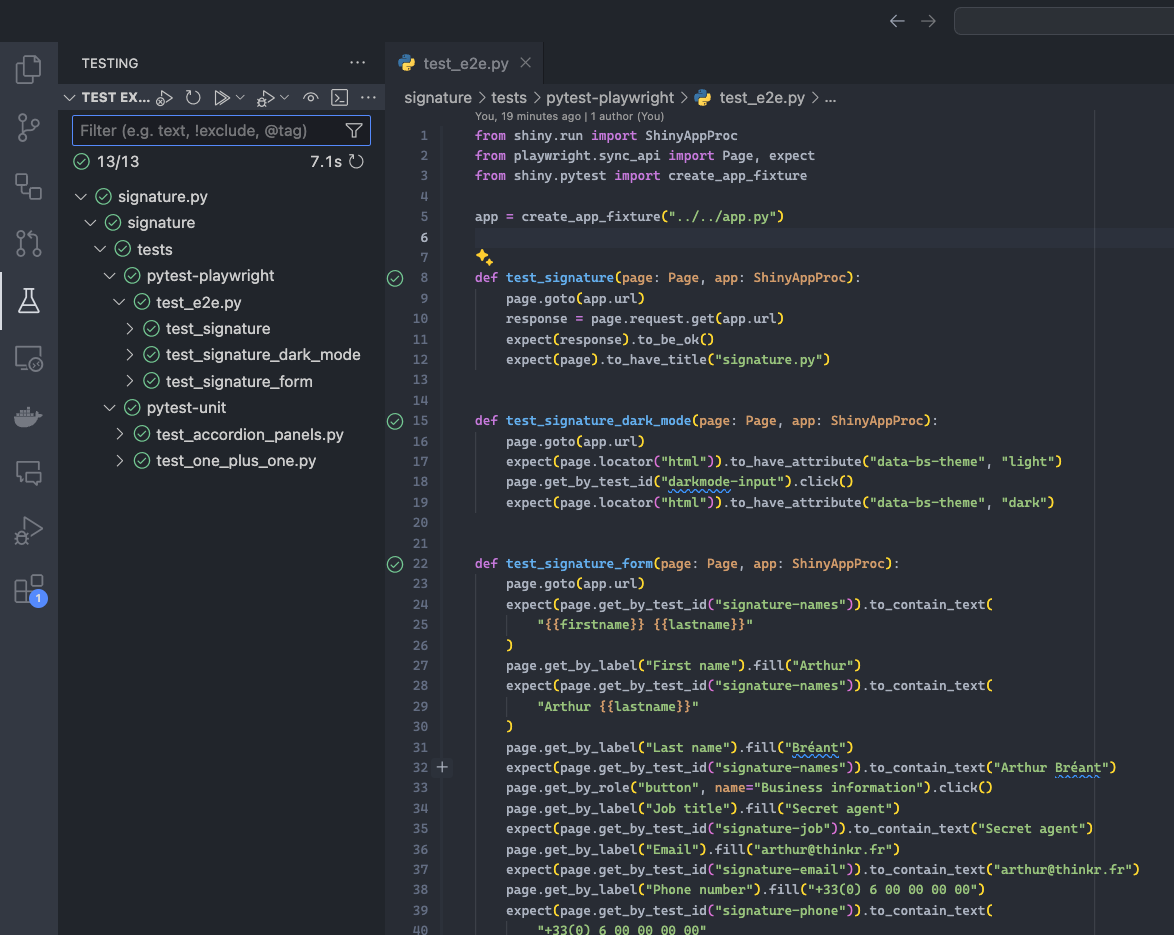Open the Testing flask view
Screen dimensions: 1174x935
pyautogui.click(x=28, y=301)
